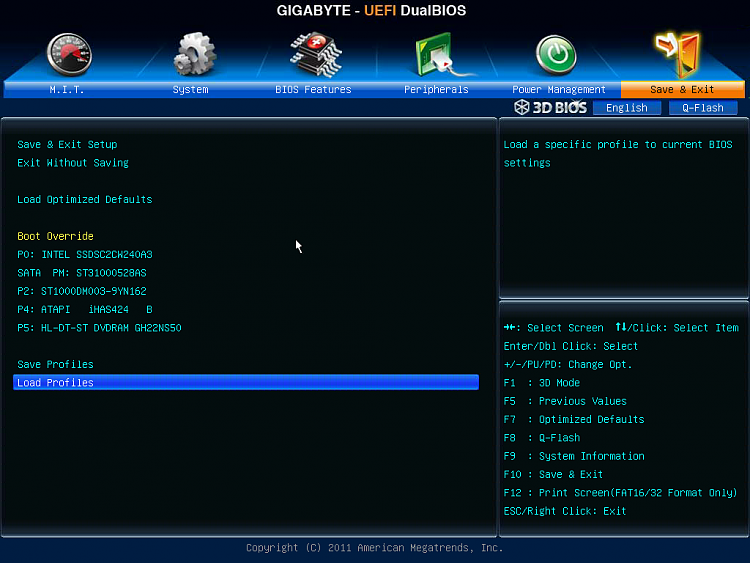Choose Exit Without Saving
Viewport: 750px width, 563px height.
(73, 163)
